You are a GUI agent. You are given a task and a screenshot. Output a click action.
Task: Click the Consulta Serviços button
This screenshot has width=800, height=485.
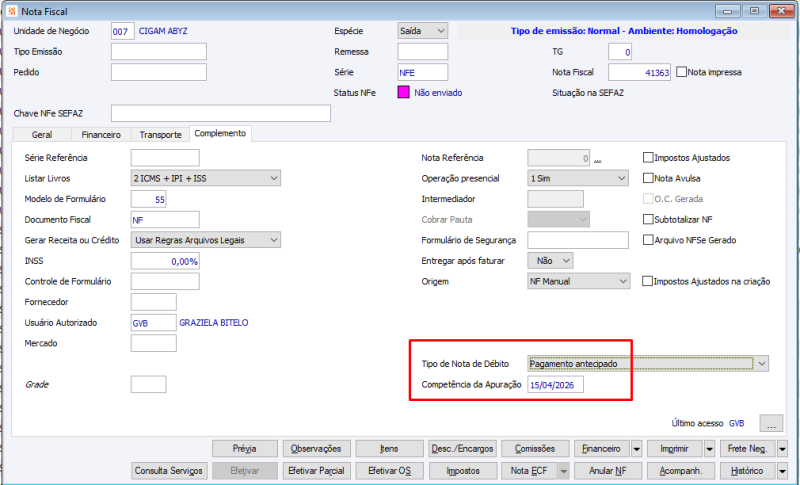point(169,471)
